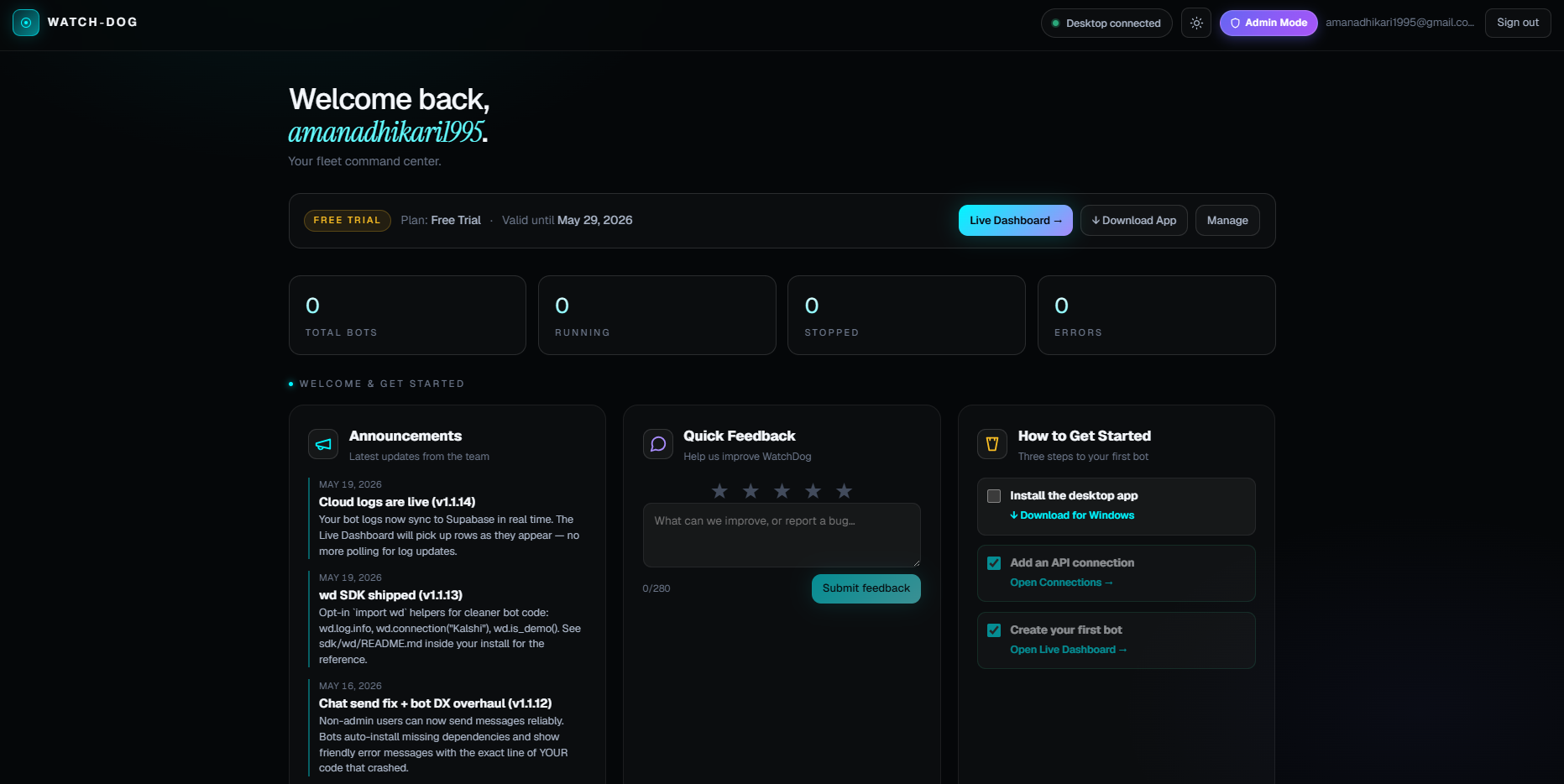Viewport: 1564px width, 784px height.
Task: Open the Announcements megaphone icon
Action: pyautogui.click(x=323, y=444)
